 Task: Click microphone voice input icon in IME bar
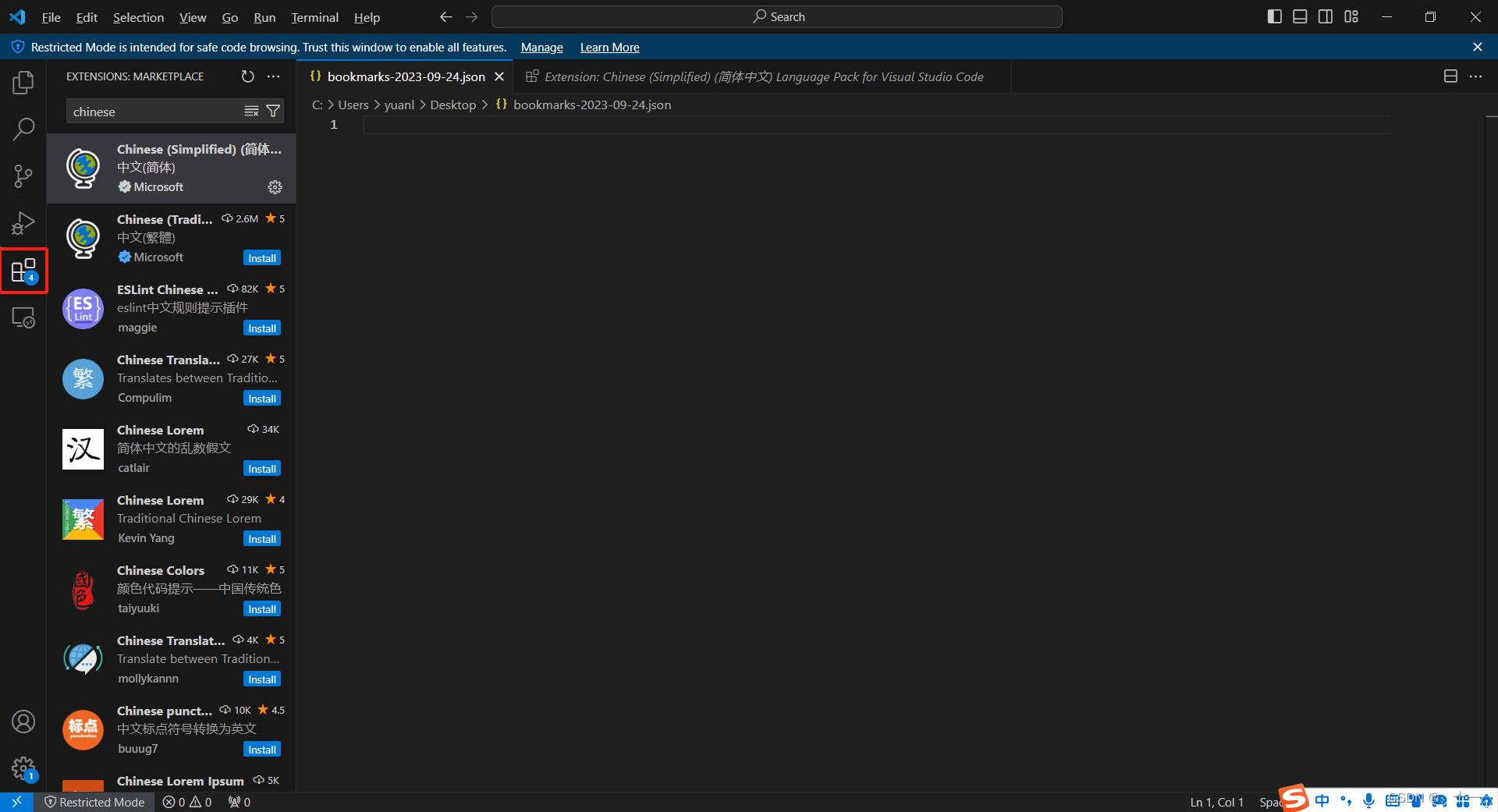(1368, 800)
